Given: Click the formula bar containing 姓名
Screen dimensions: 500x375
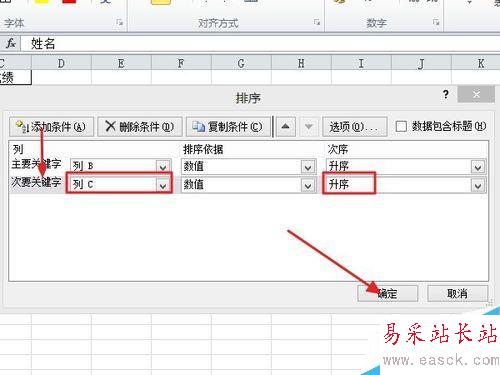Looking at the screenshot, I should pos(260,44).
